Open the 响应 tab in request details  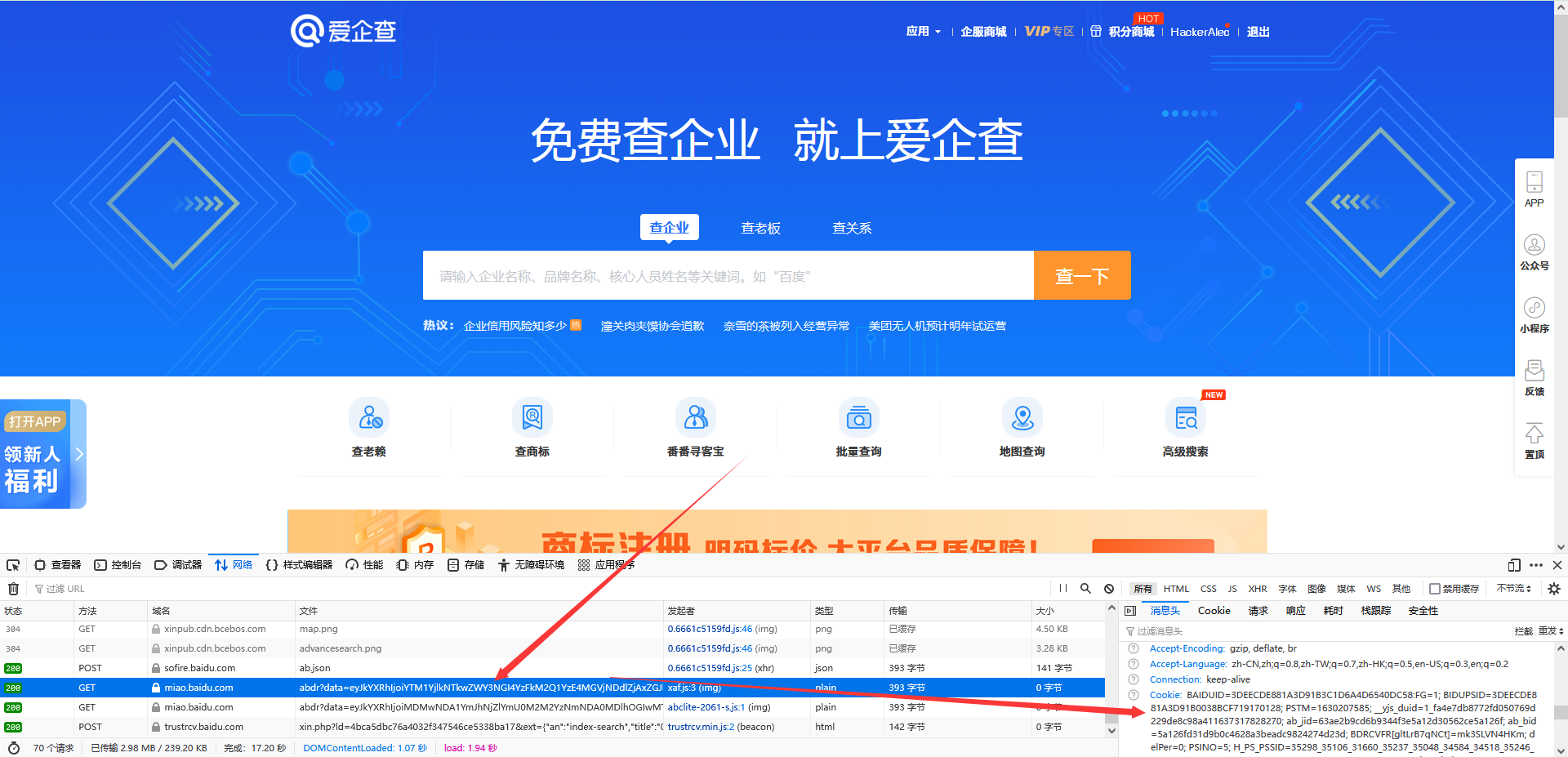[x=1296, y=611]
